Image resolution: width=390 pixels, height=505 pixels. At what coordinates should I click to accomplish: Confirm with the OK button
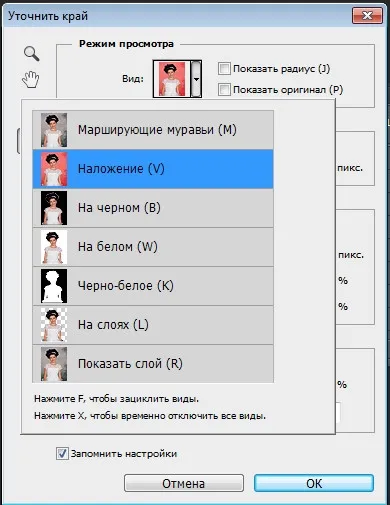314,483
